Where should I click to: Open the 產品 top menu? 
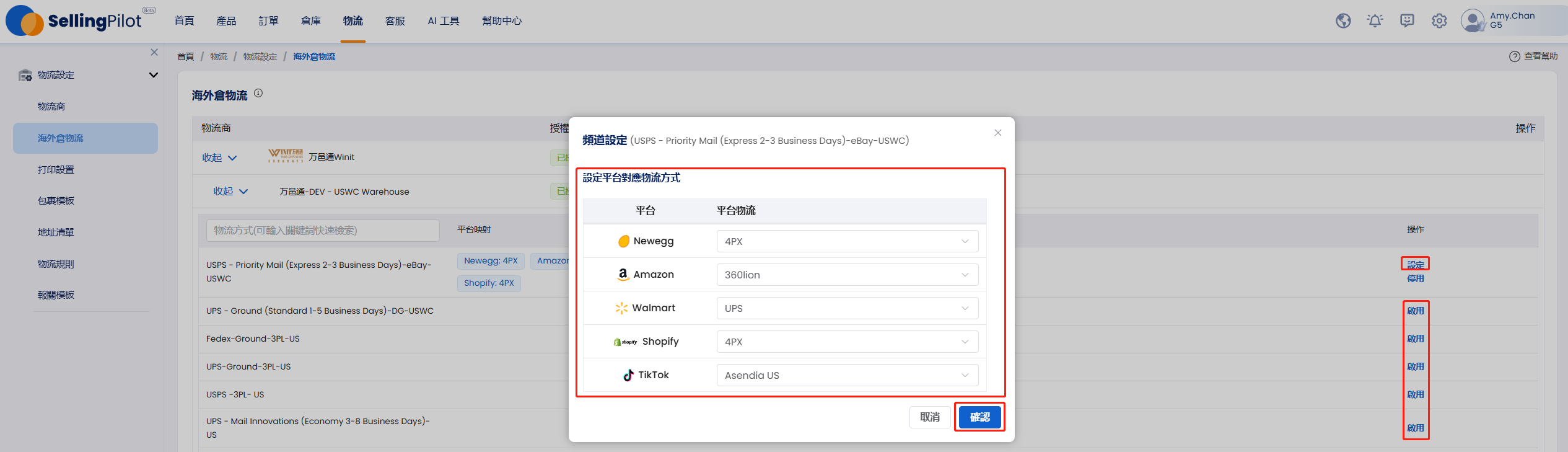click(x=226, y=21)
